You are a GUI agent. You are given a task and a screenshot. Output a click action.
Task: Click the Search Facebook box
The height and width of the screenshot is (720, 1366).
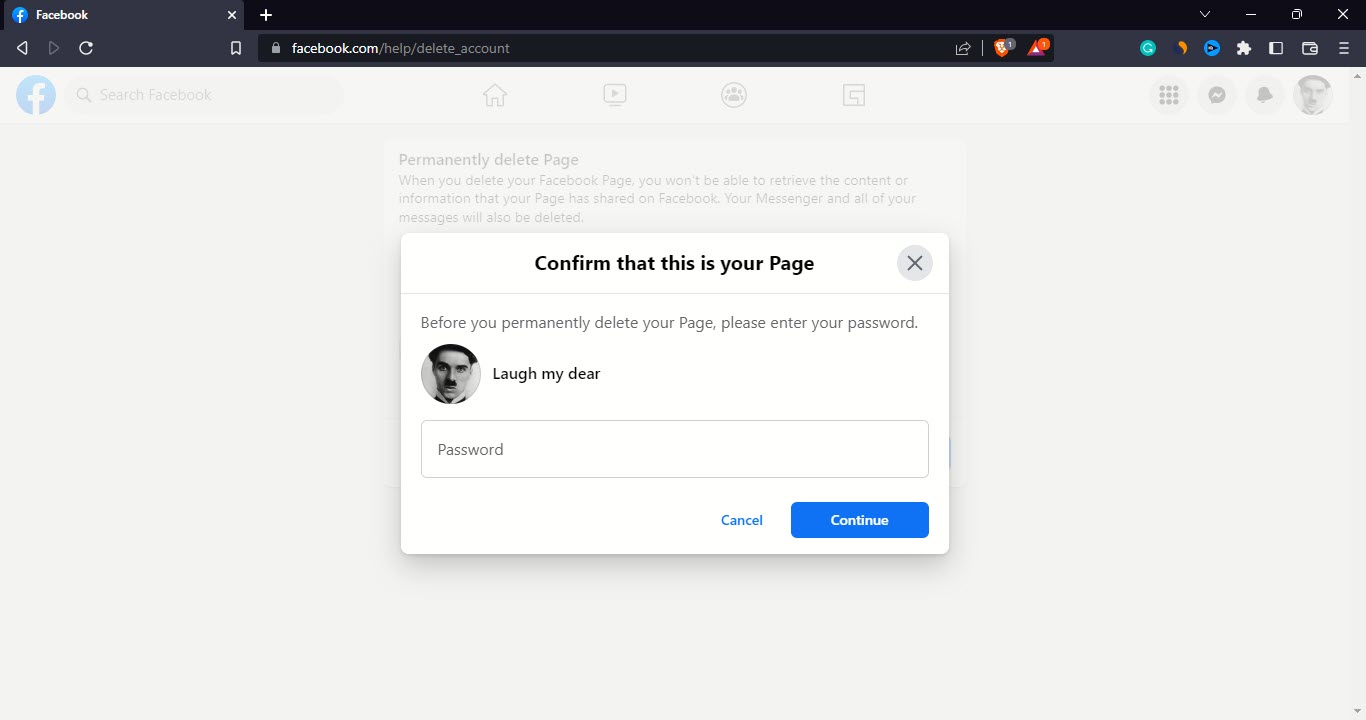tap(205, 95)
